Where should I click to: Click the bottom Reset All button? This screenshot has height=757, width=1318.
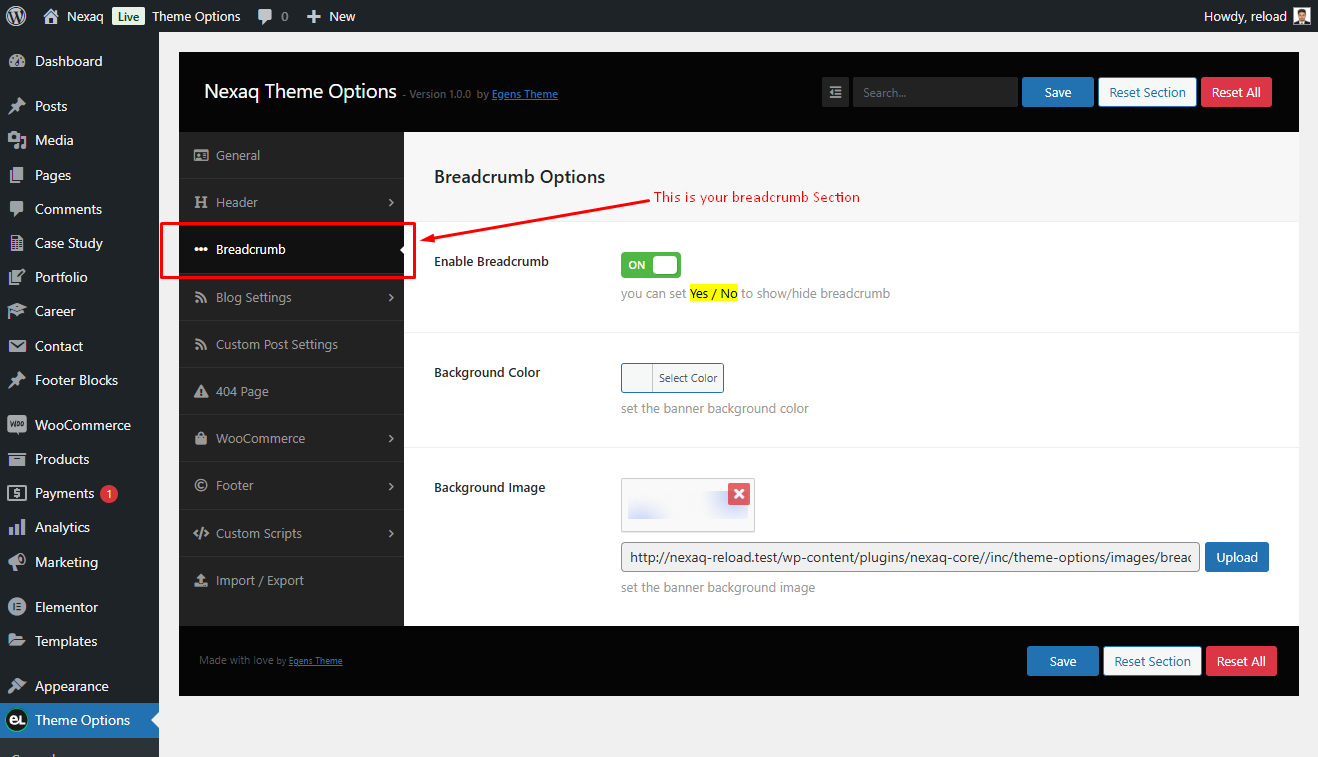pos(1241,661)
